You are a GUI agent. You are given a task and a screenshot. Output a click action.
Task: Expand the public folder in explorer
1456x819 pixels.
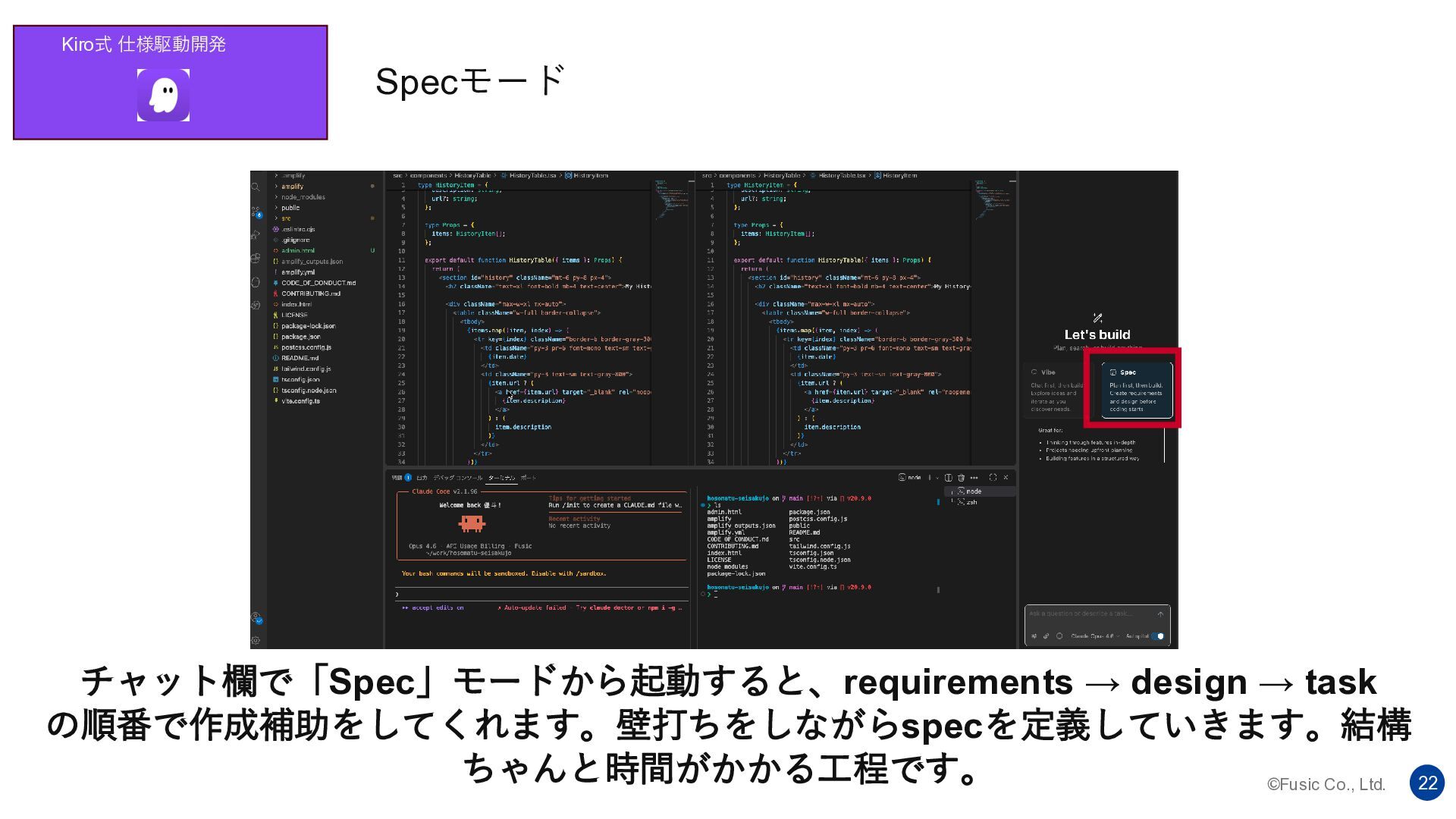[290, 208]
